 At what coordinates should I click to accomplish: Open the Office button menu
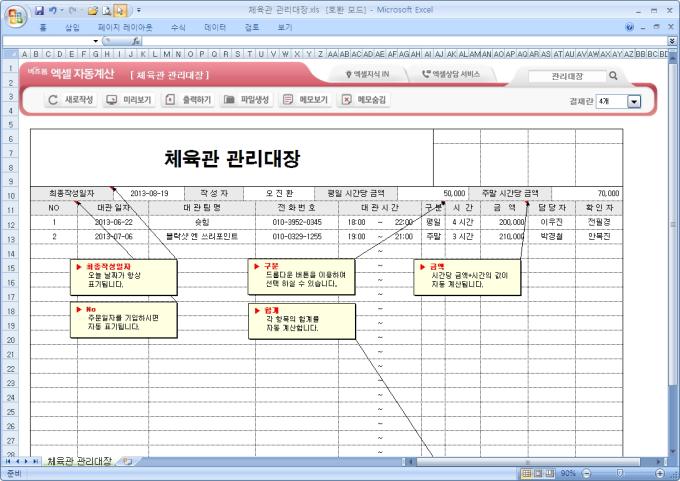coord(16,16)
